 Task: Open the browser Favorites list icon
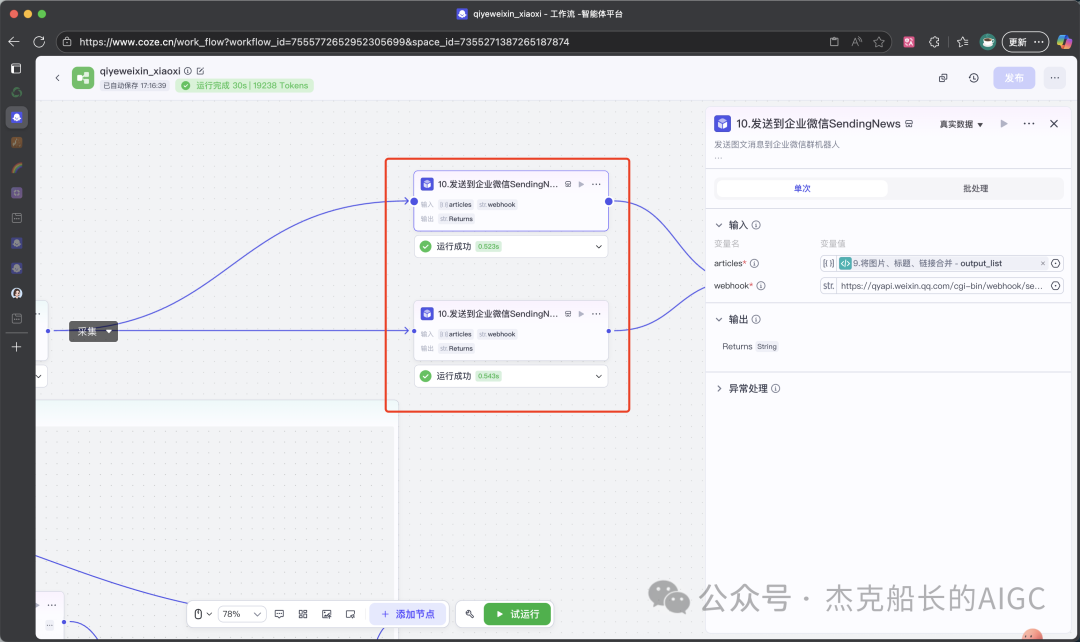point(963,42)
